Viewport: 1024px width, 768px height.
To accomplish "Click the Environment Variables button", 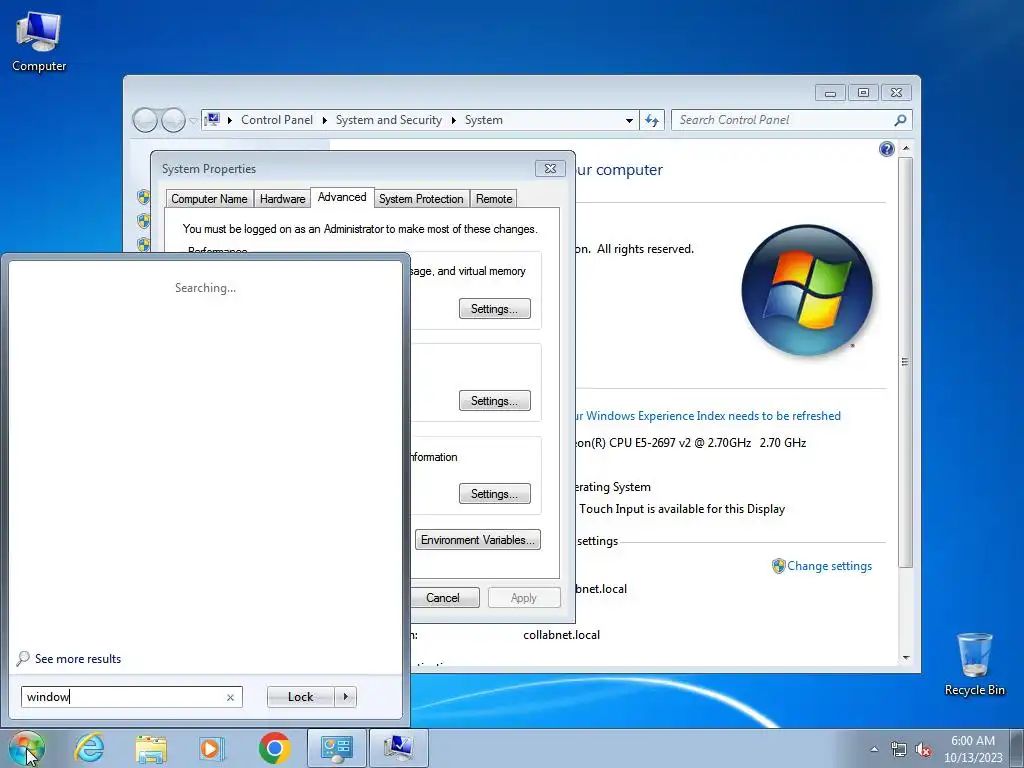I will pos(477,540).
